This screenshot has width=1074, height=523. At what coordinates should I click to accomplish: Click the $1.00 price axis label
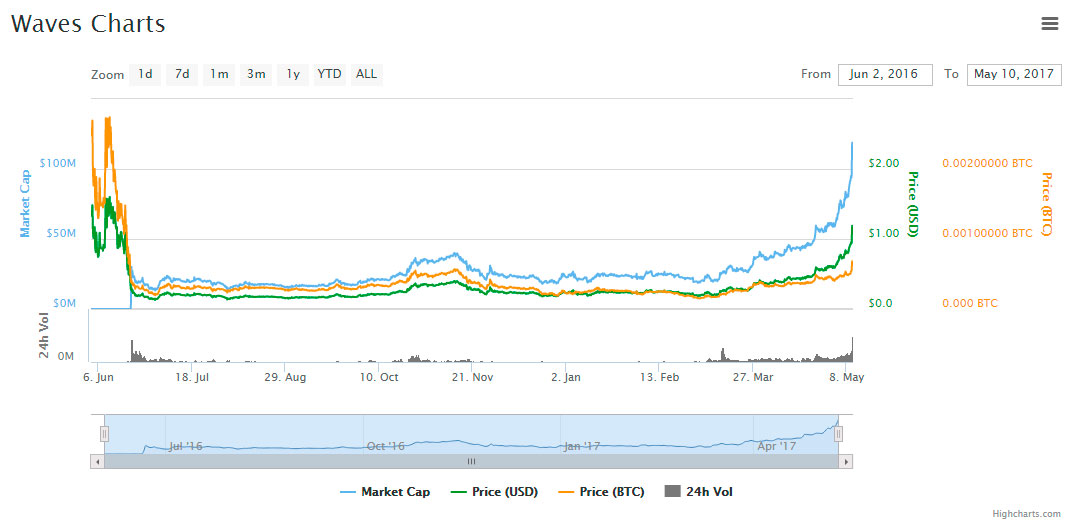[x=883, y=233]
